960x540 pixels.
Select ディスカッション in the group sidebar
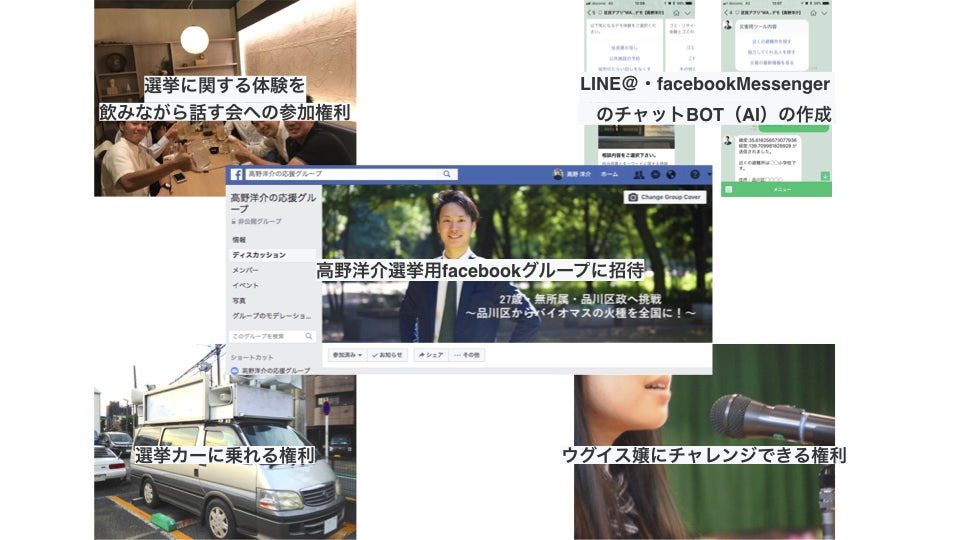tap(259, 255)
